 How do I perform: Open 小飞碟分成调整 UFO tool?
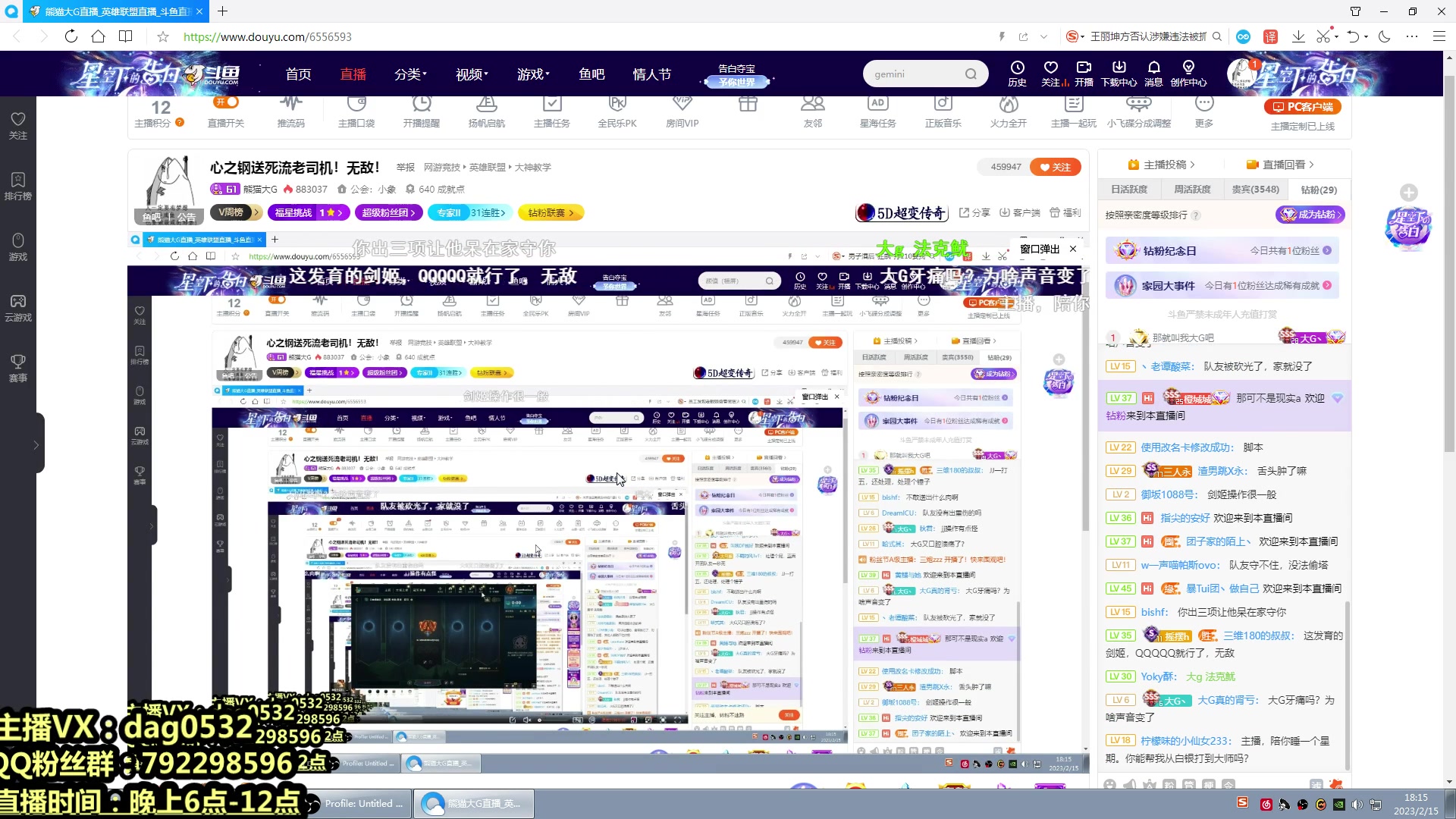1139,111
